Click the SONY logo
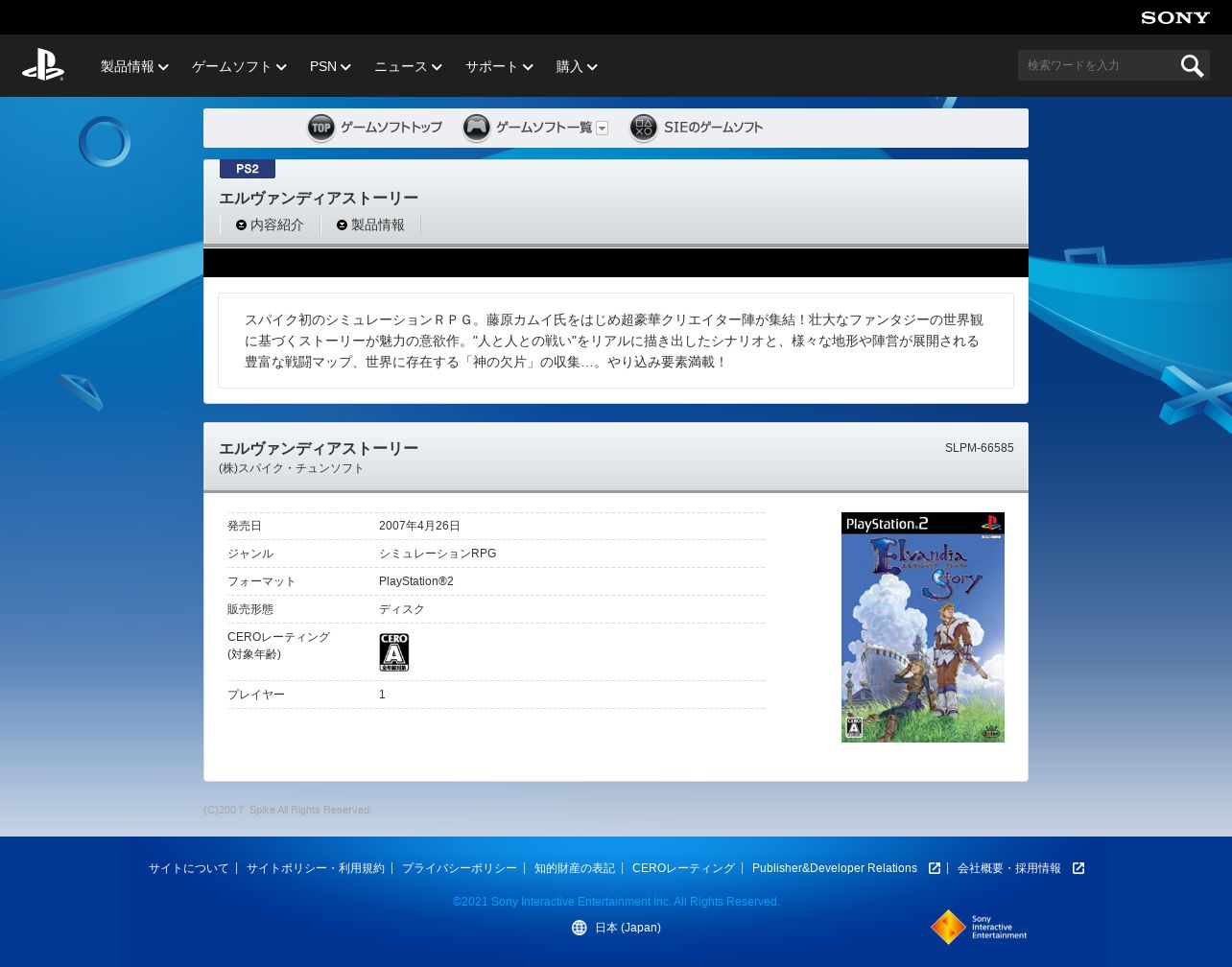 [x=1175, y=17]
